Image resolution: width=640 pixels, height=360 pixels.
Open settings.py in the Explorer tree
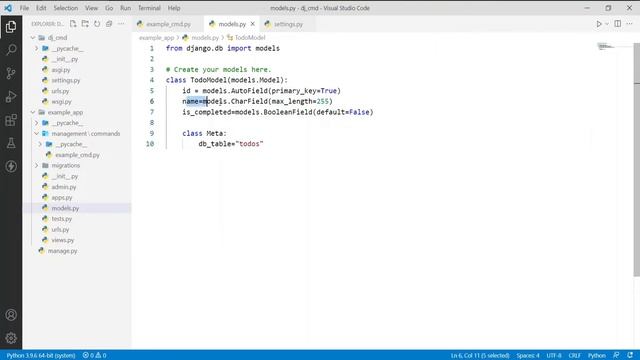tap(66, 80)
